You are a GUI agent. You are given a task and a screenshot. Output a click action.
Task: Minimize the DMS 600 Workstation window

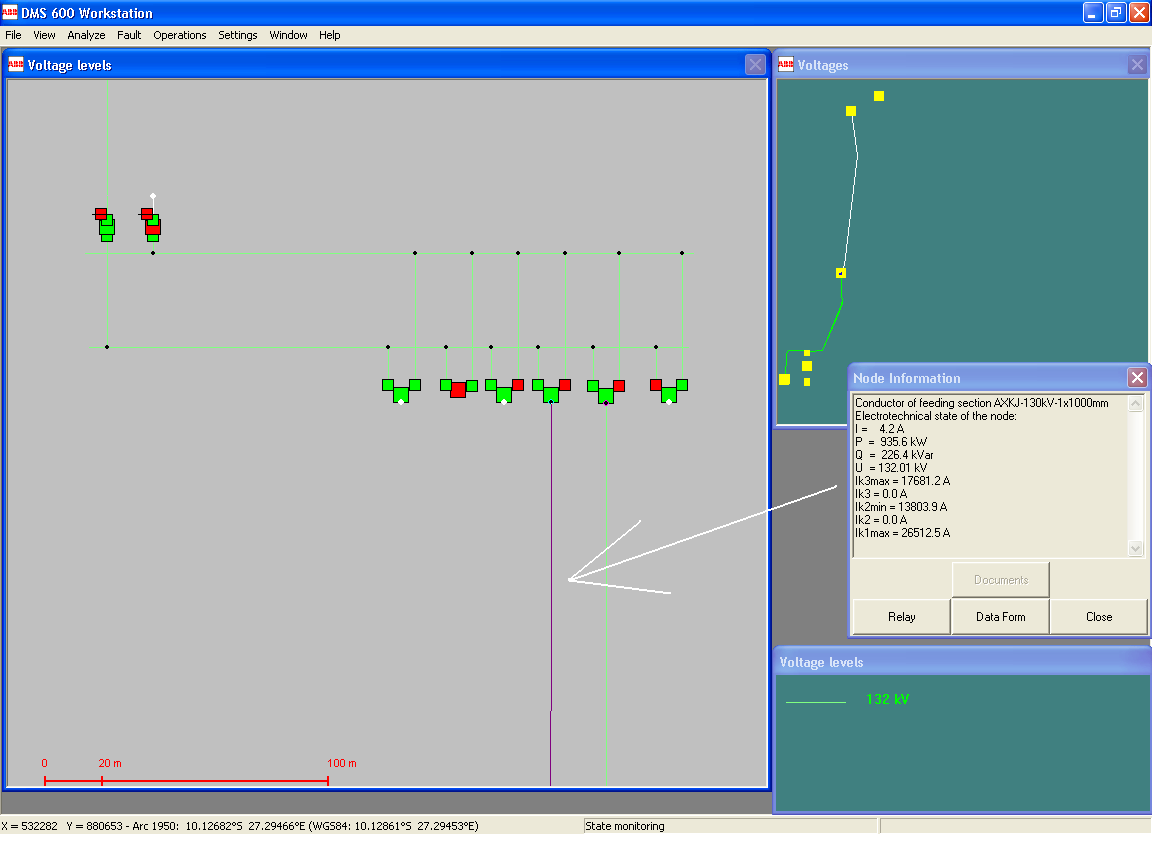point(1092,12)
